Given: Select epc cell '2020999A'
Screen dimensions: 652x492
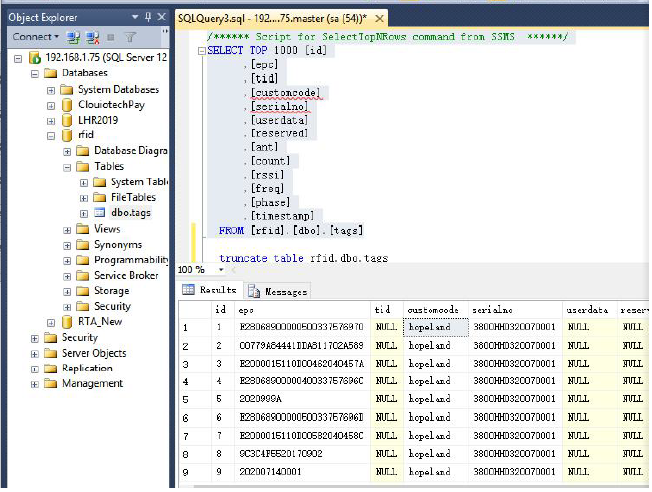Looking at the screenshot, I should (x=303, y=400).
